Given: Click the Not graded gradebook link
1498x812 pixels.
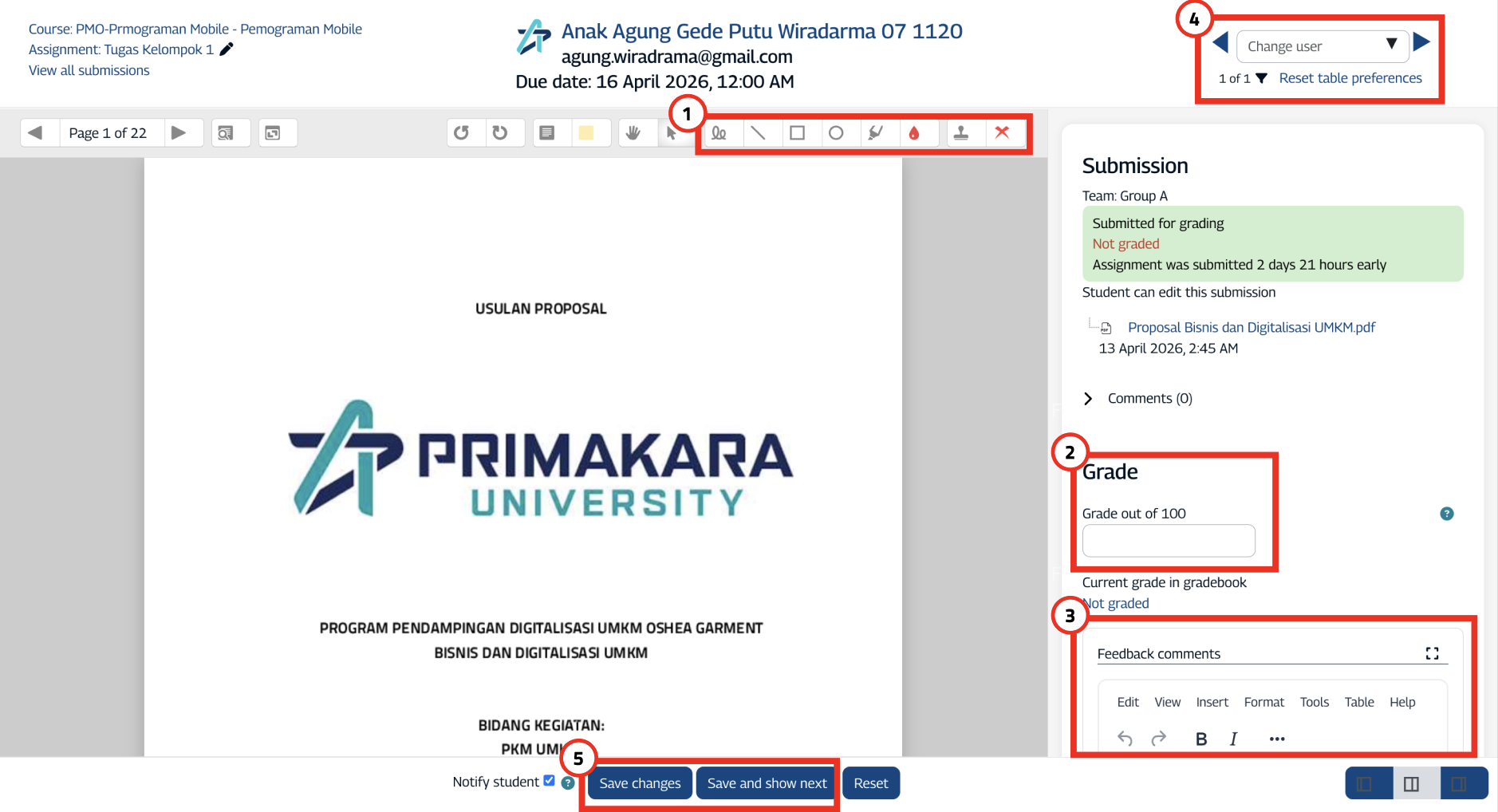Looking at the screenshot, I should click(x=1116, y=603).
